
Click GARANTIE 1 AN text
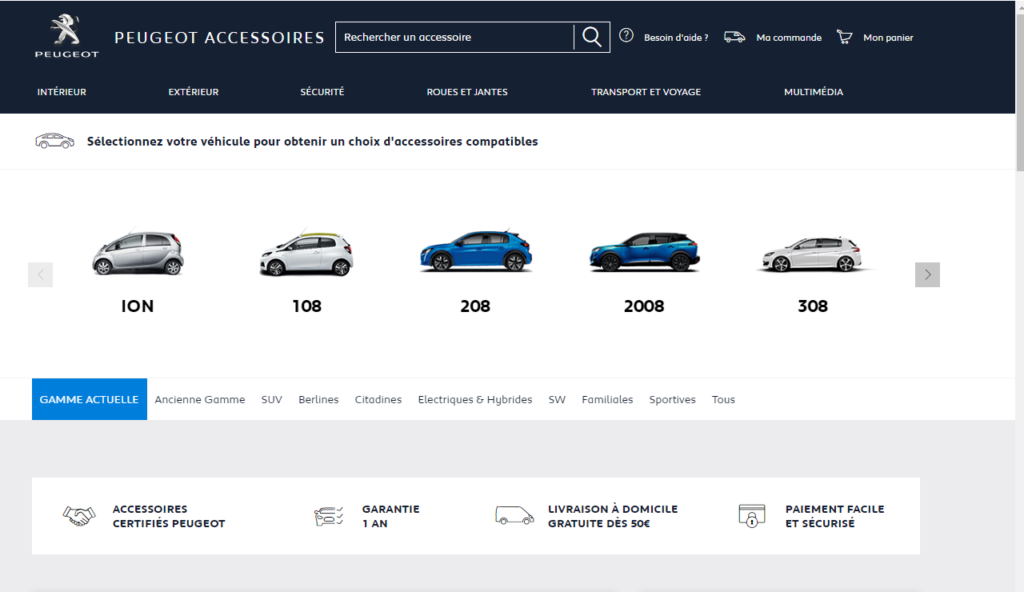pos(391,516)
